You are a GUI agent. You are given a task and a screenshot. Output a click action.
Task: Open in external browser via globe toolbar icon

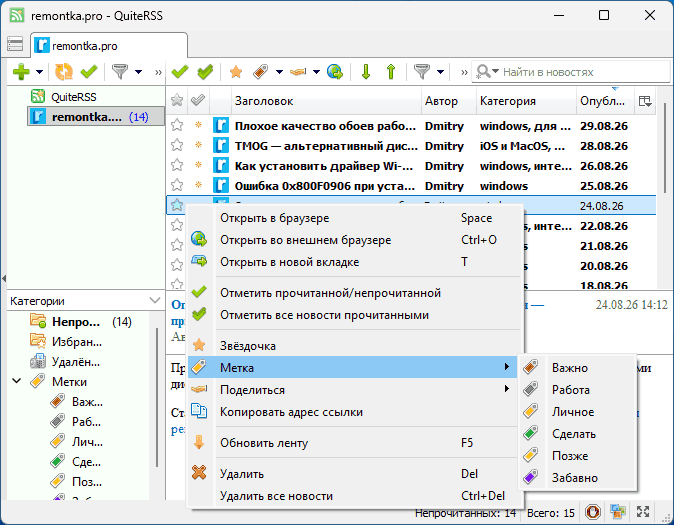click(x=335, y=72)
